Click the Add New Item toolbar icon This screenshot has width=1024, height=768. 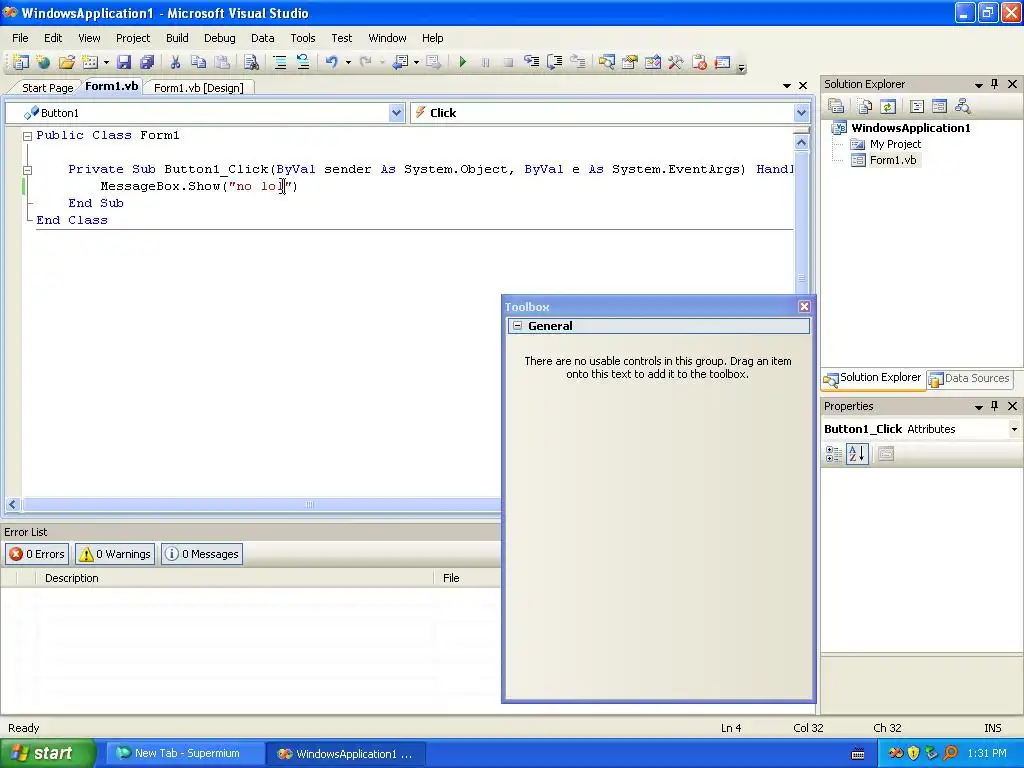pyautogui.click(x=90, y=62)
